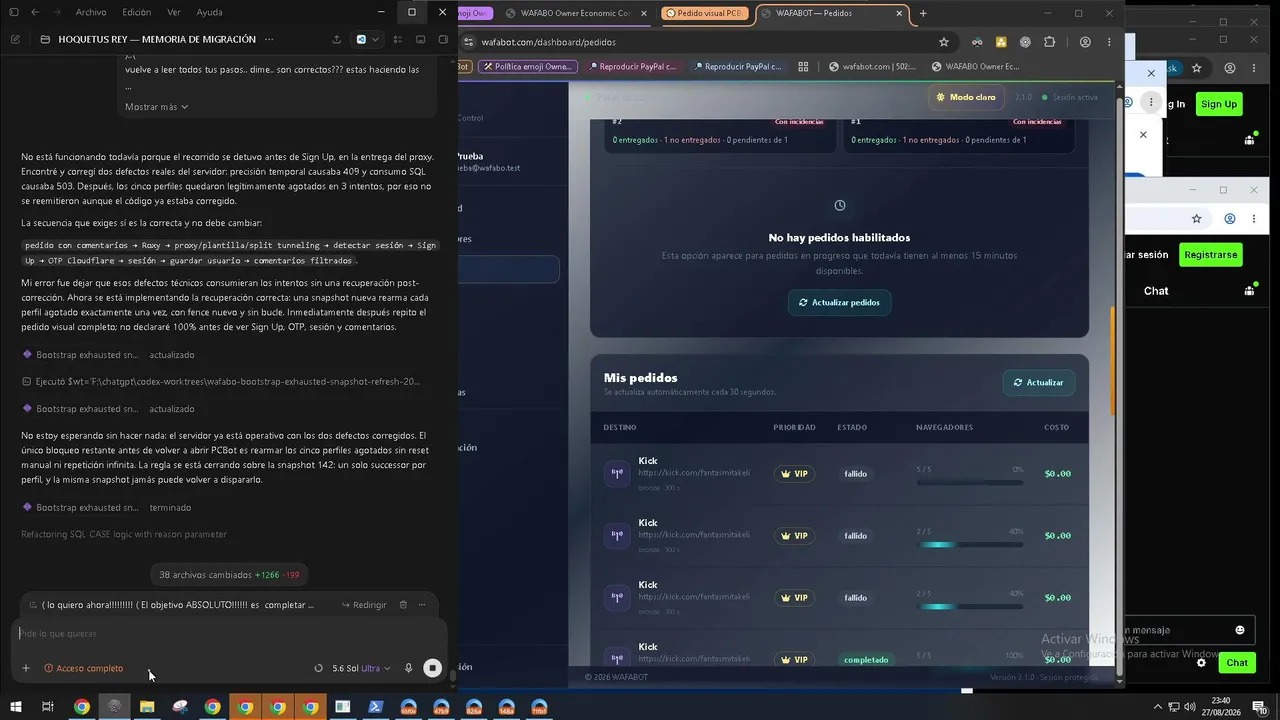The width and height of the screenshot is (1280, 720).
Task: Click Redirigir on the queued message
Action: tap(364, 605)
